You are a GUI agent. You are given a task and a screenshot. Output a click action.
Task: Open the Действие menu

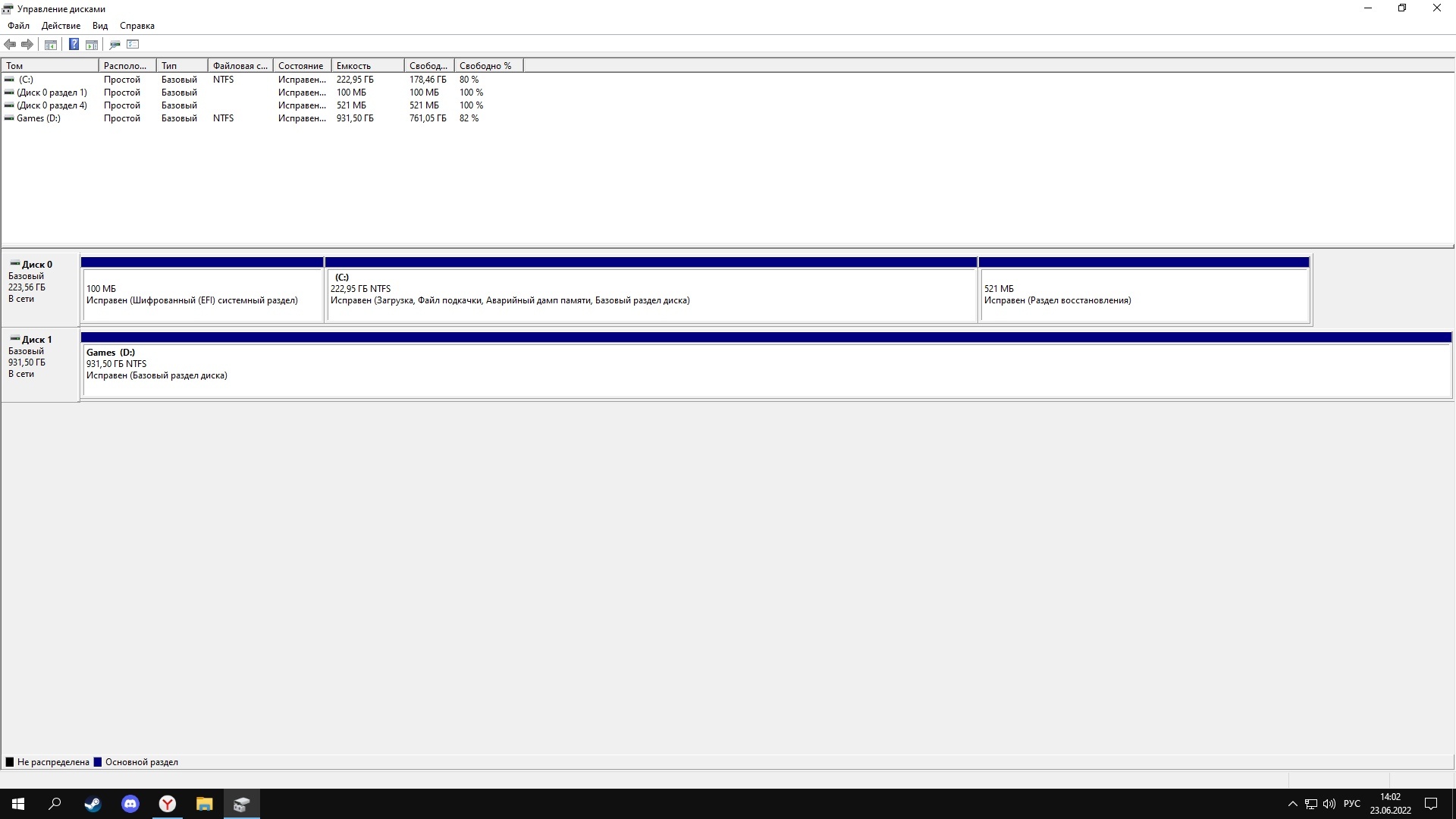[60, 25]
